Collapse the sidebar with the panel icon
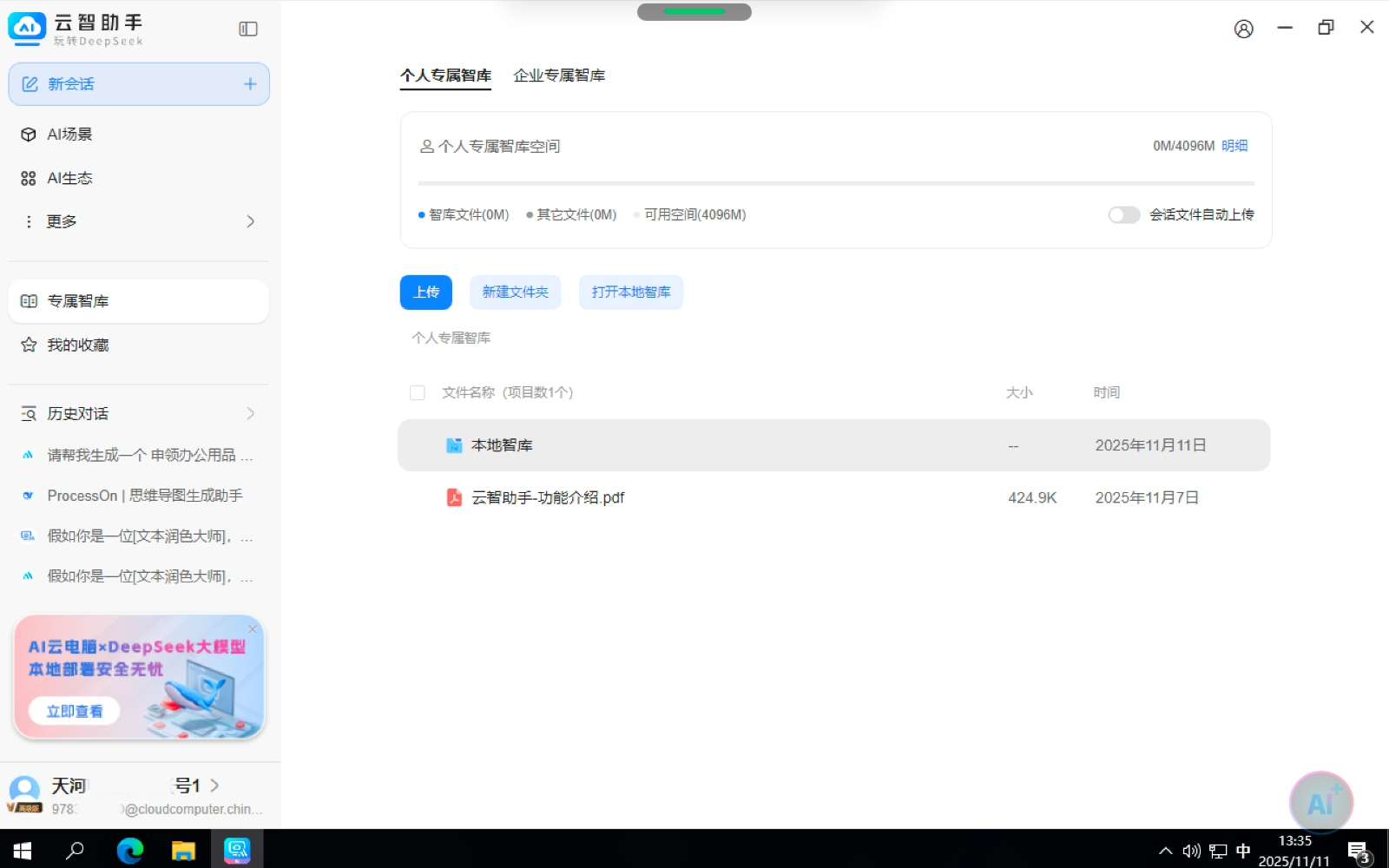The image size is (1389, 868). tap(248, 29)
